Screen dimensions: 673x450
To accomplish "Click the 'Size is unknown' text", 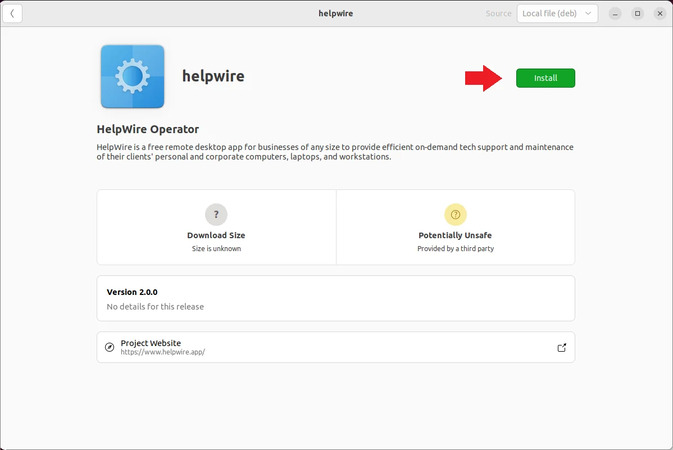I will tap(216, 249).
